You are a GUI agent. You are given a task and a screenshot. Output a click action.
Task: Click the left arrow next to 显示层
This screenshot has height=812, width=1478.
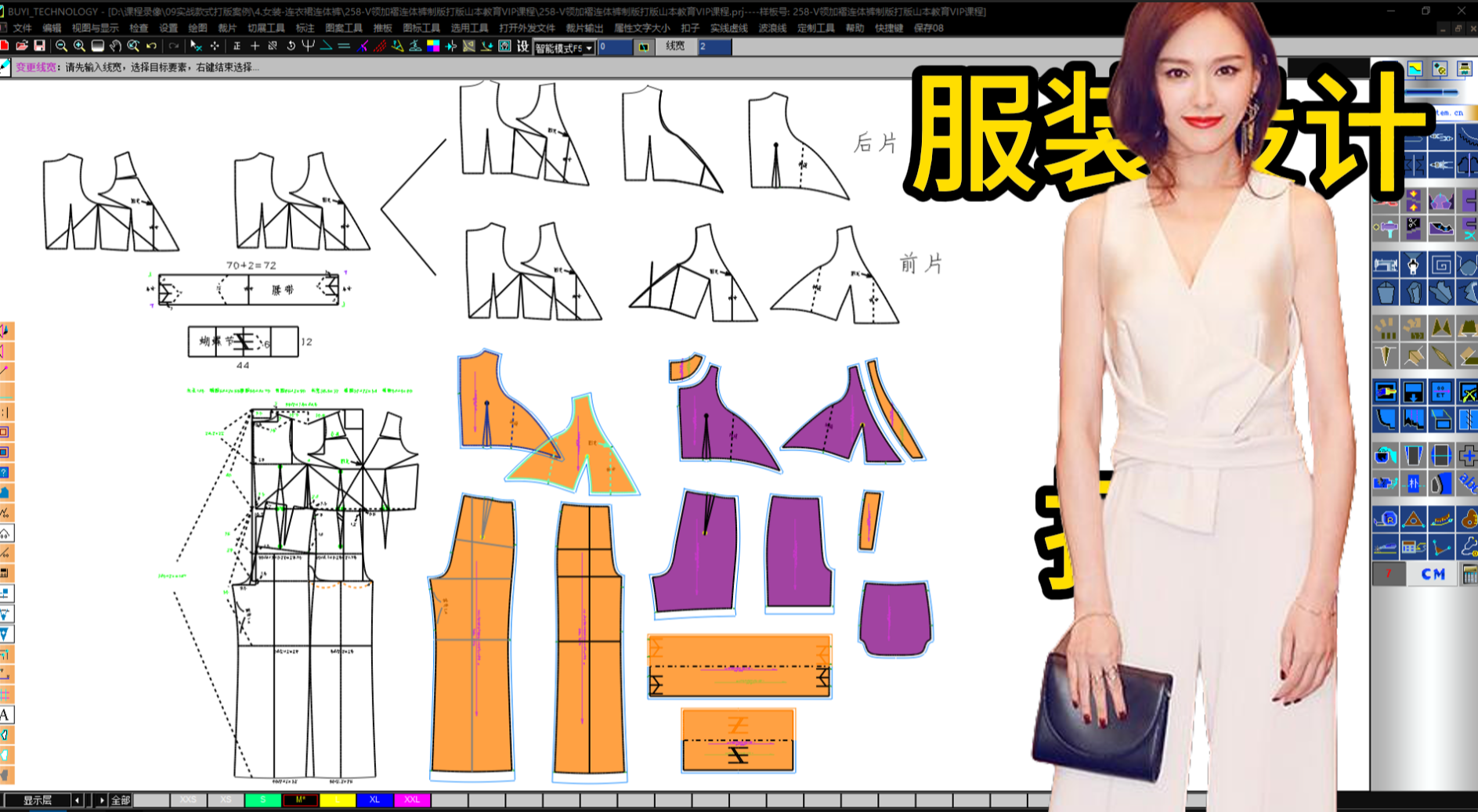coord(77,800)
